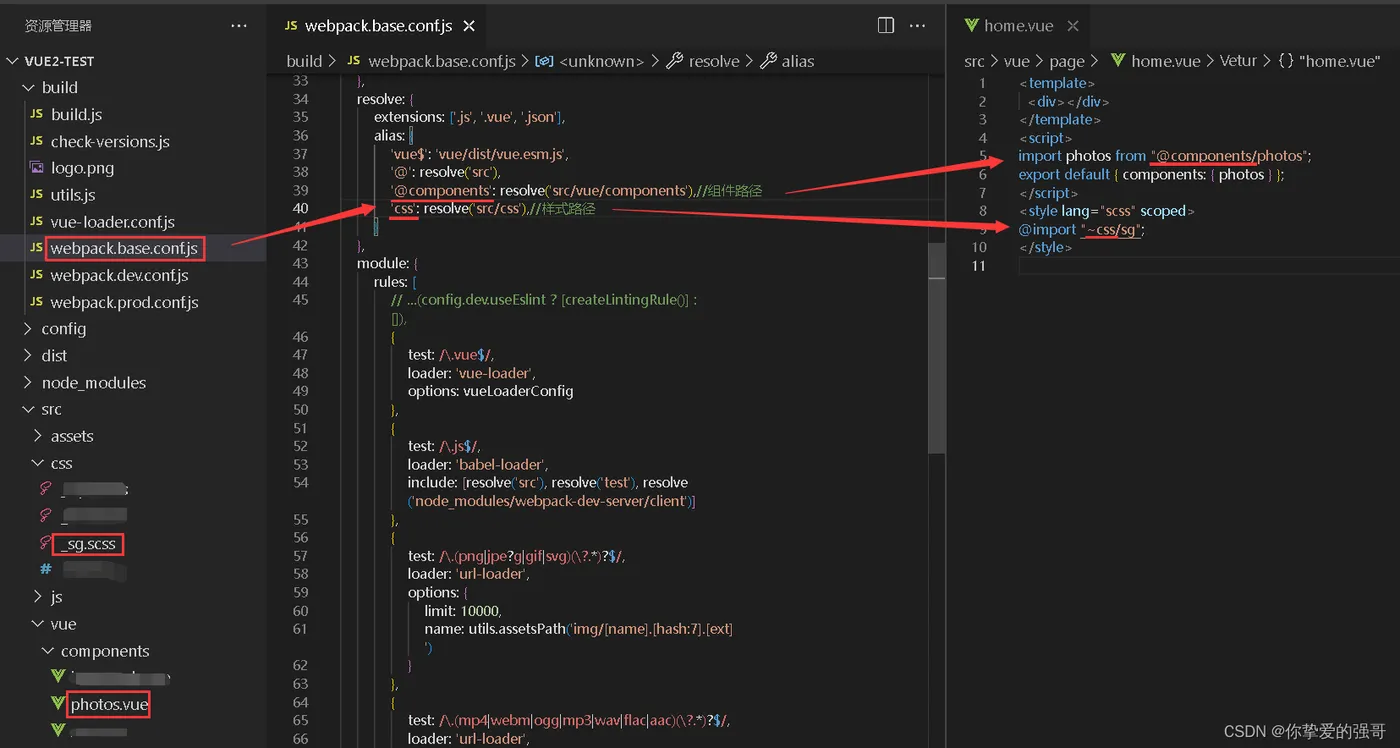1400x748 pixels.
Task: Expand the config folder
Action: tap(63, 329)
